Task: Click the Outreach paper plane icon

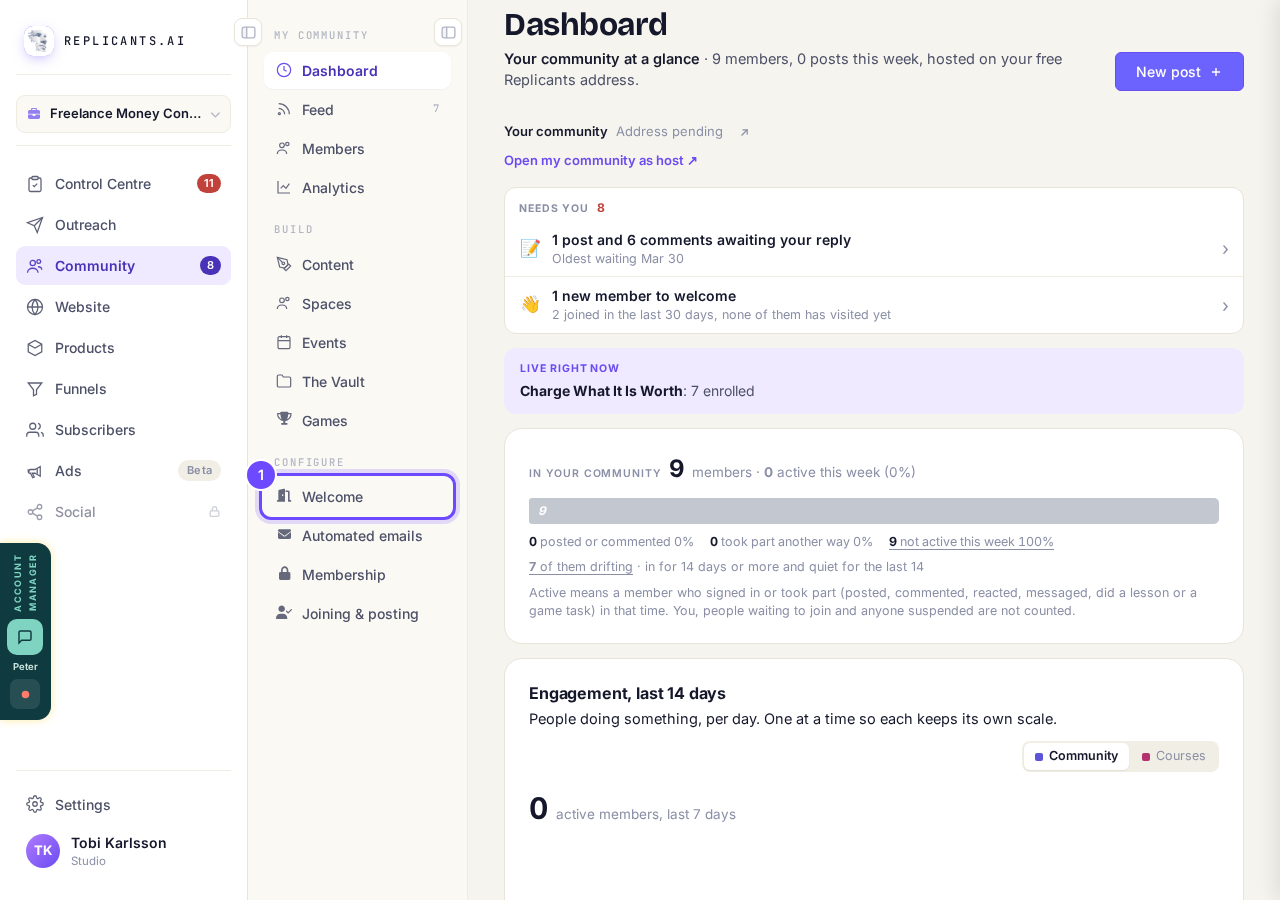Action: 35,225
